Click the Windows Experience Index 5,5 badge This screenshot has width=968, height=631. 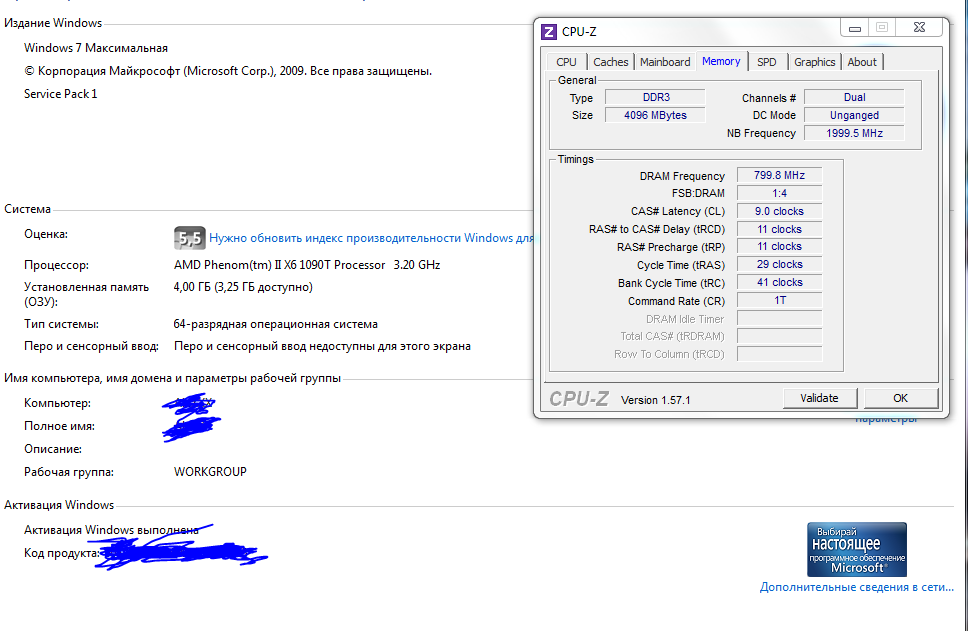click(190, 238)
